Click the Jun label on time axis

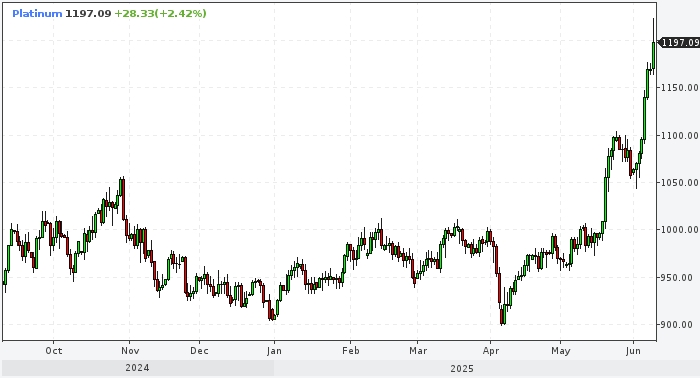pos(633,351)
